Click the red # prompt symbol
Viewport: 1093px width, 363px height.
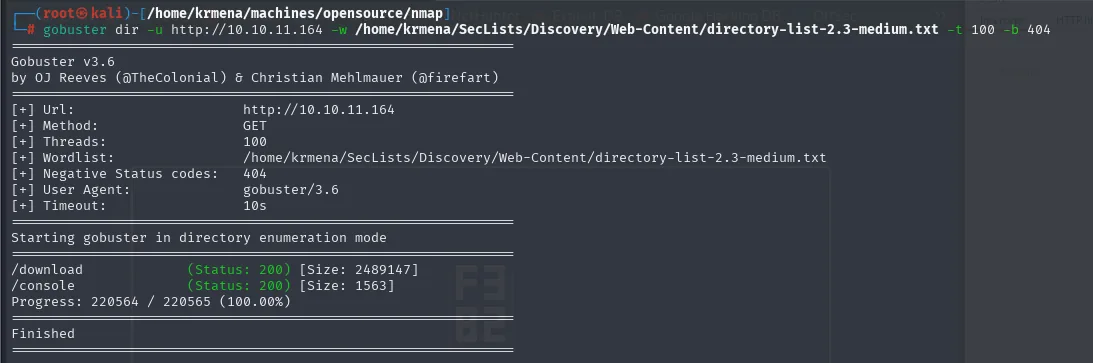click(x=31, y=29)
